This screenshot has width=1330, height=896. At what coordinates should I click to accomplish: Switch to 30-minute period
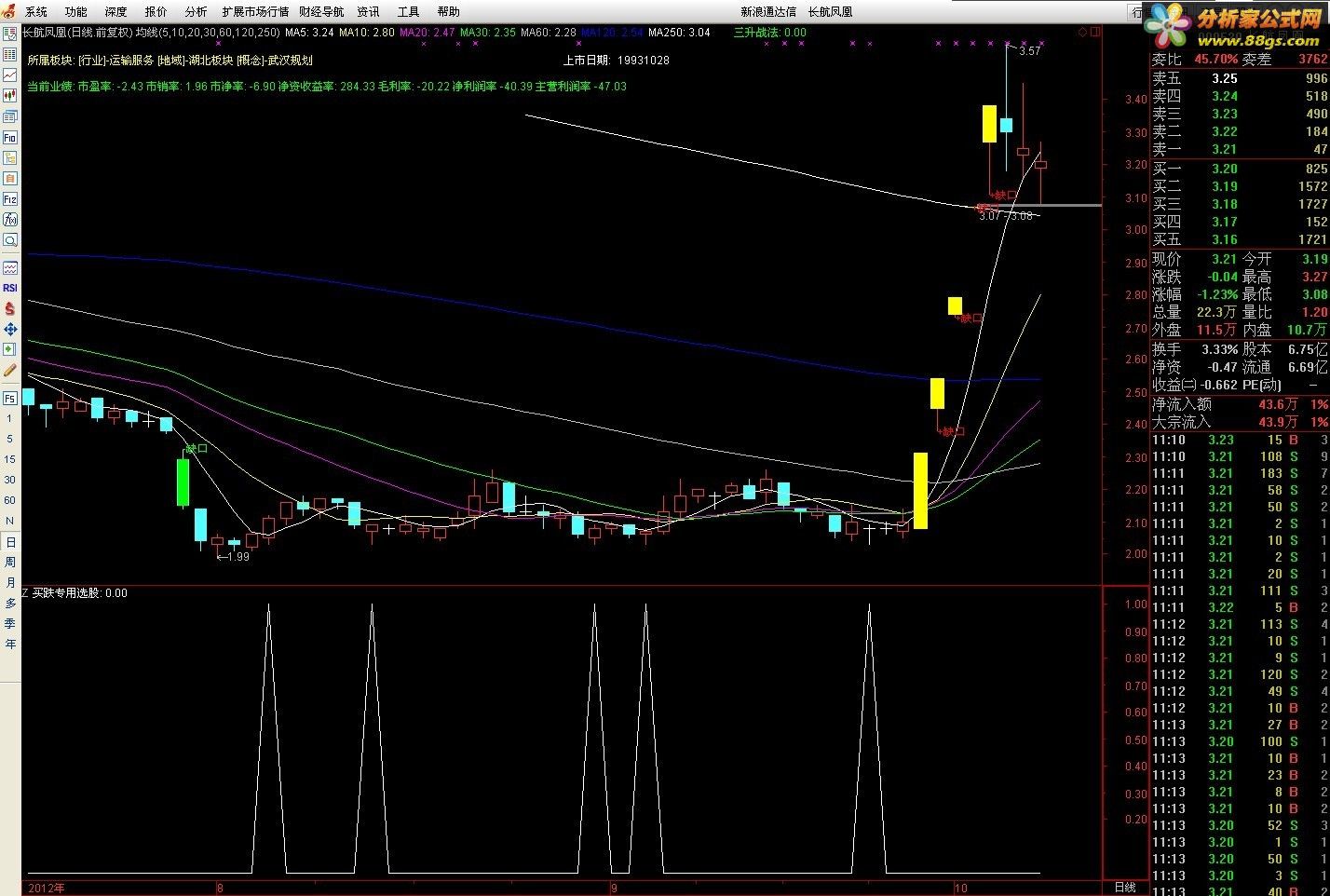(10, 481)
